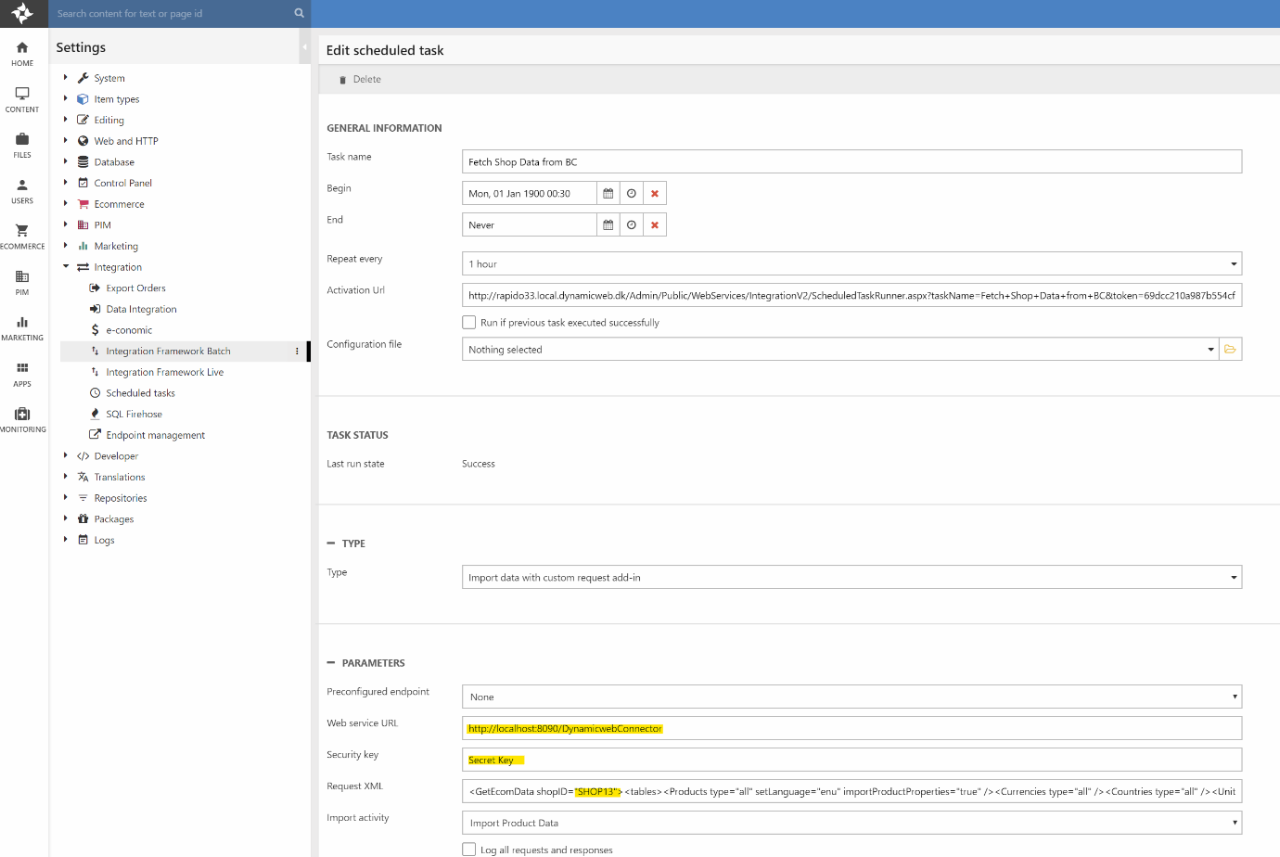
Task: Click the Delete button in toolbar
Action: click(x=360, y=79)
